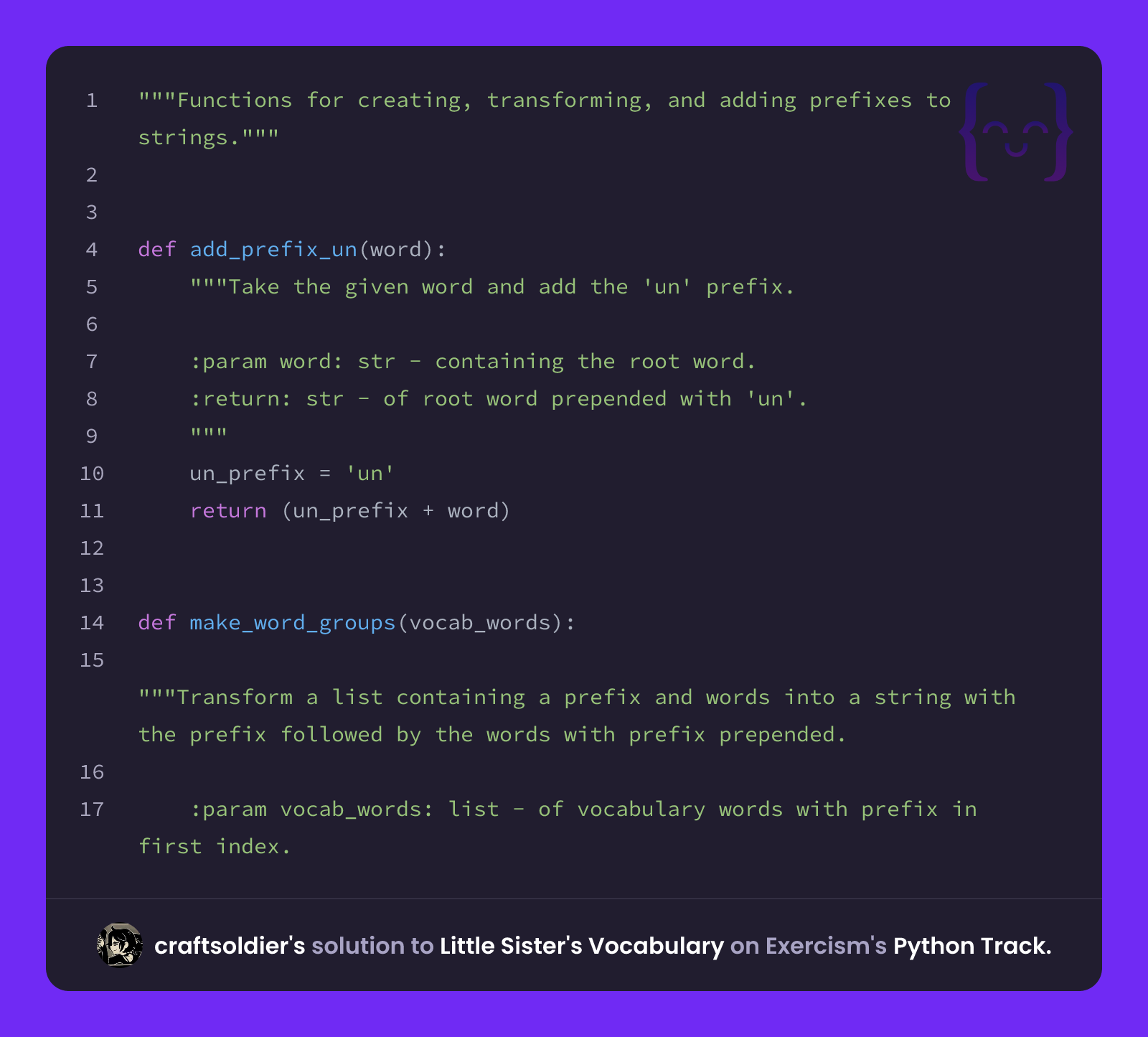Click the "on Exercism's" footer text
1148x1037 pixels.
tap(809, 946)
